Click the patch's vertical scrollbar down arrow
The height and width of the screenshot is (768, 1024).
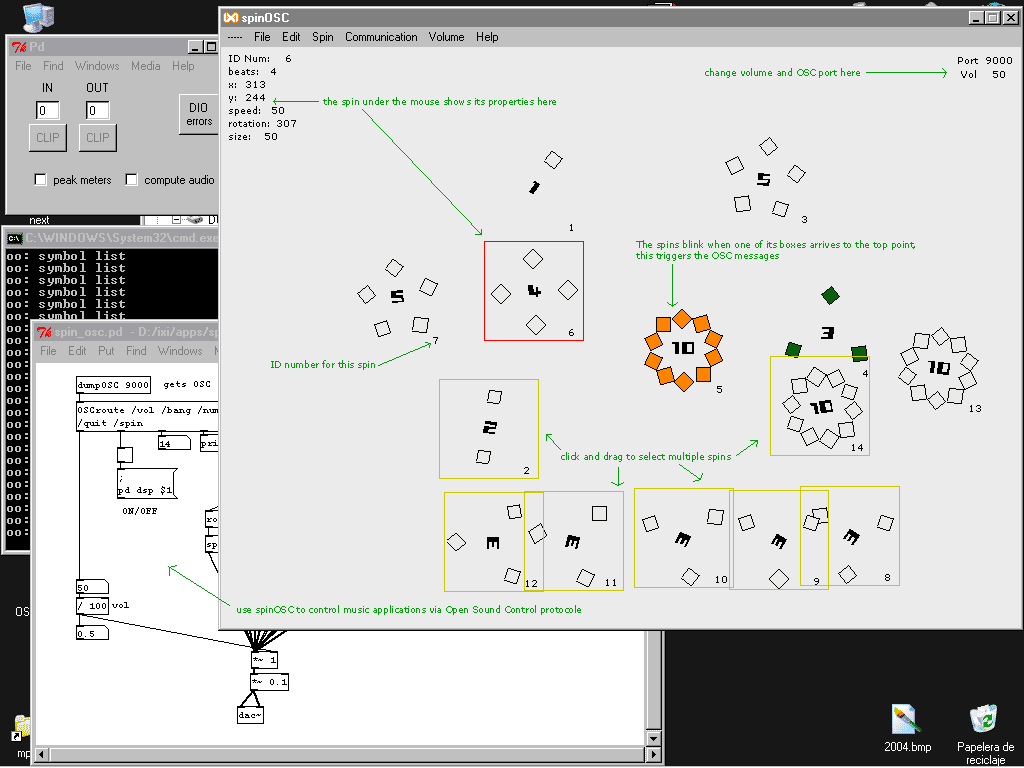click(653, 738)
